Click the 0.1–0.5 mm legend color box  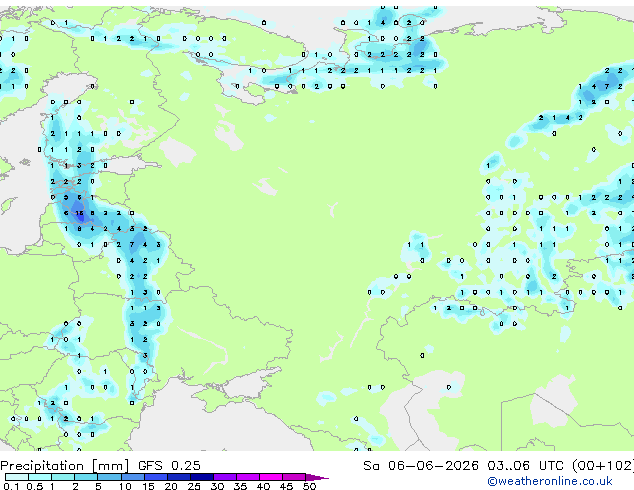[x=17, y=477]
